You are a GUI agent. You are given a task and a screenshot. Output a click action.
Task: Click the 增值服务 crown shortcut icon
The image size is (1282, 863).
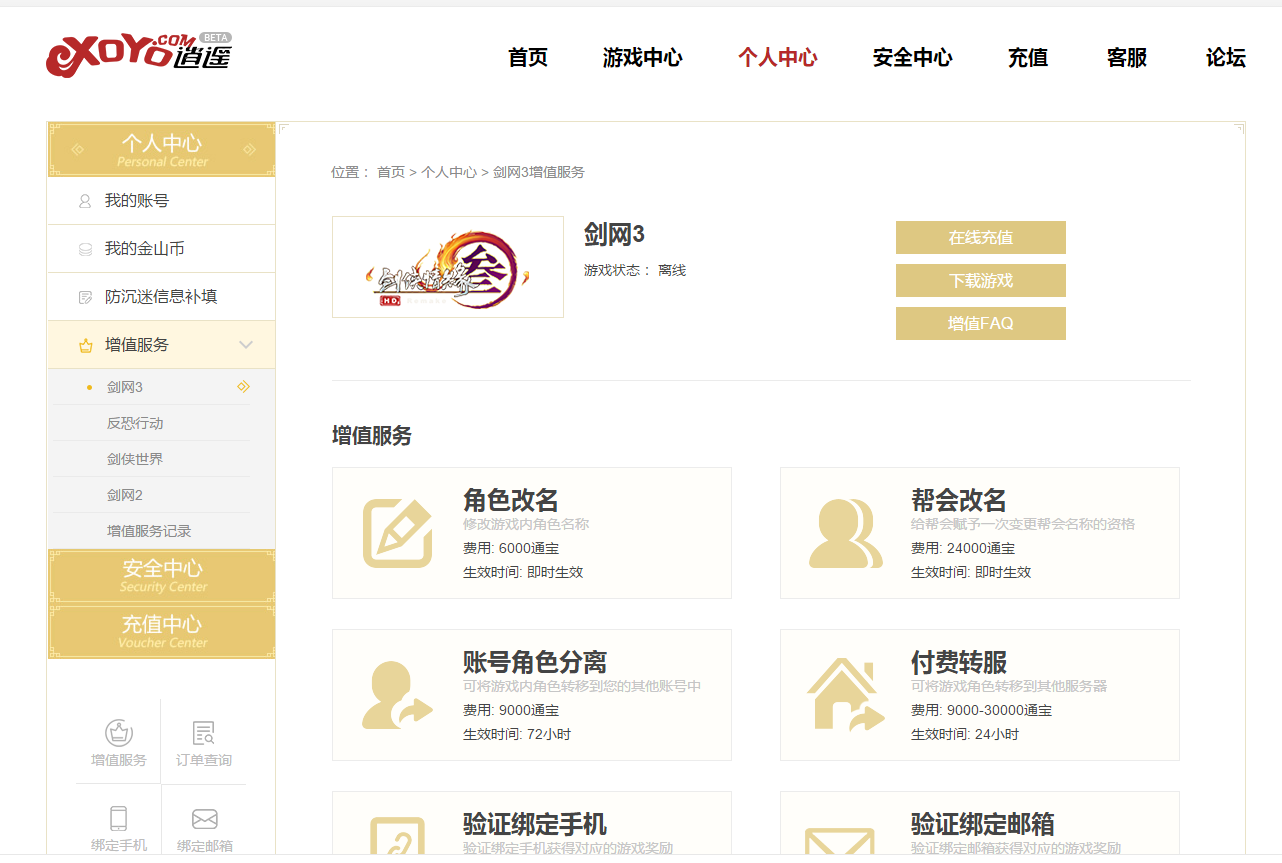[119, 733]
